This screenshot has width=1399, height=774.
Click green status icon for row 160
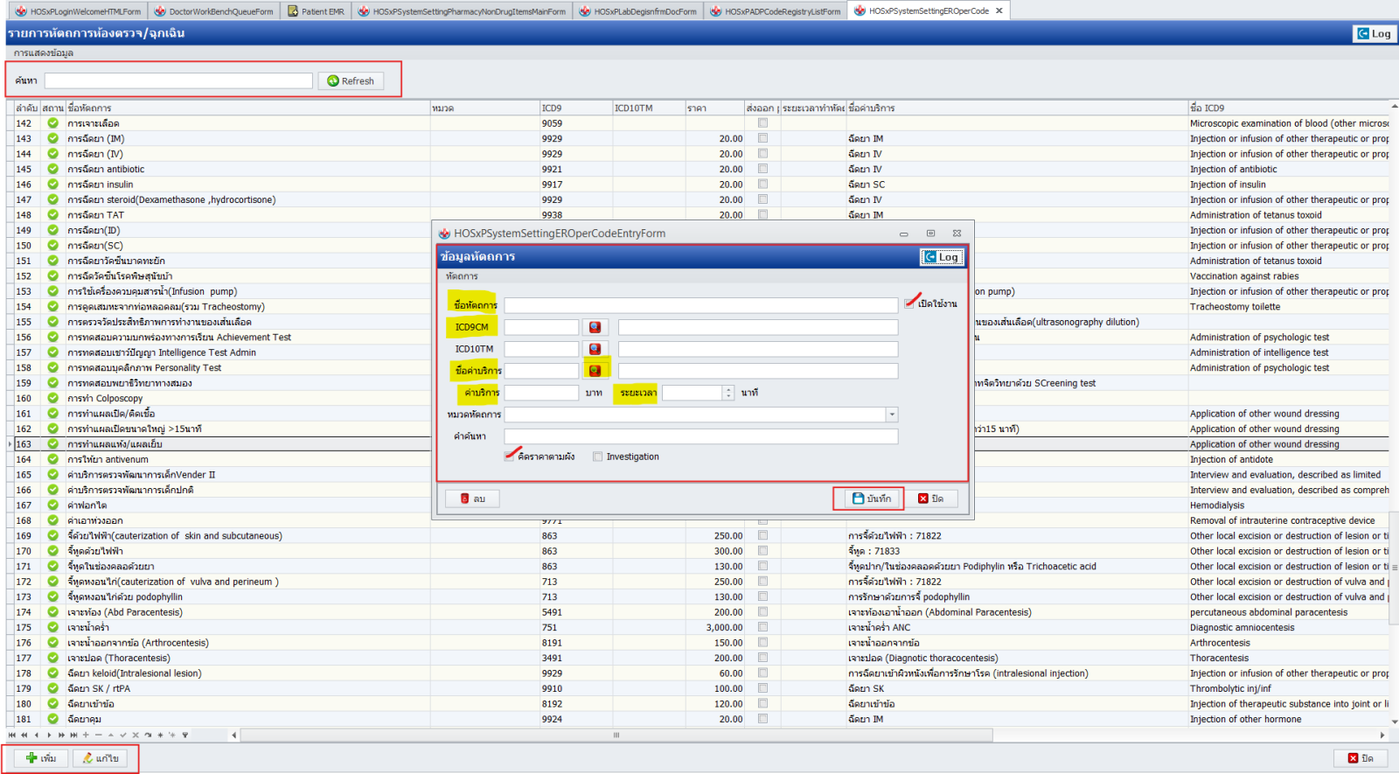point(53,398)
